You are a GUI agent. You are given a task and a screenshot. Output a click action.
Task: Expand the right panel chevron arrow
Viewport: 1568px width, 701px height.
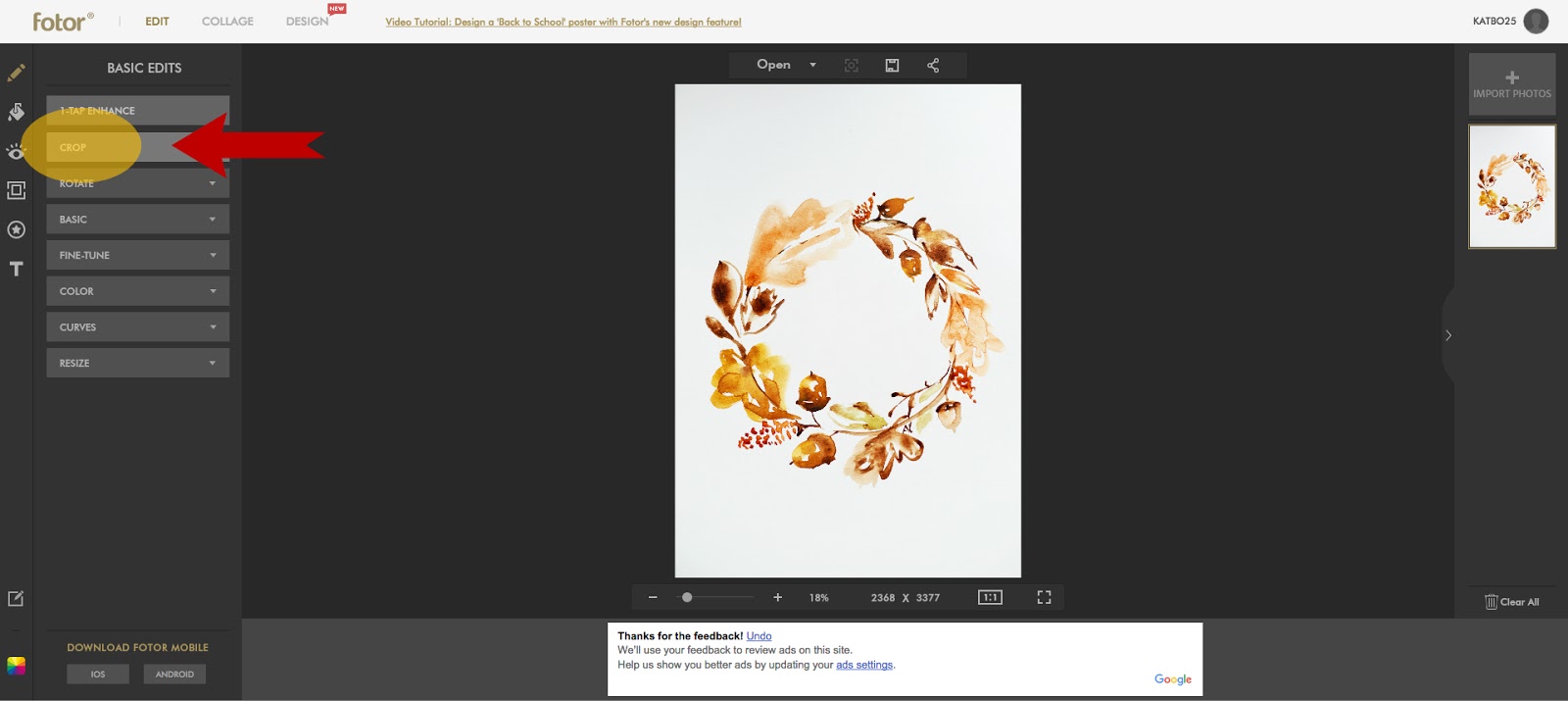[1448, 335]
